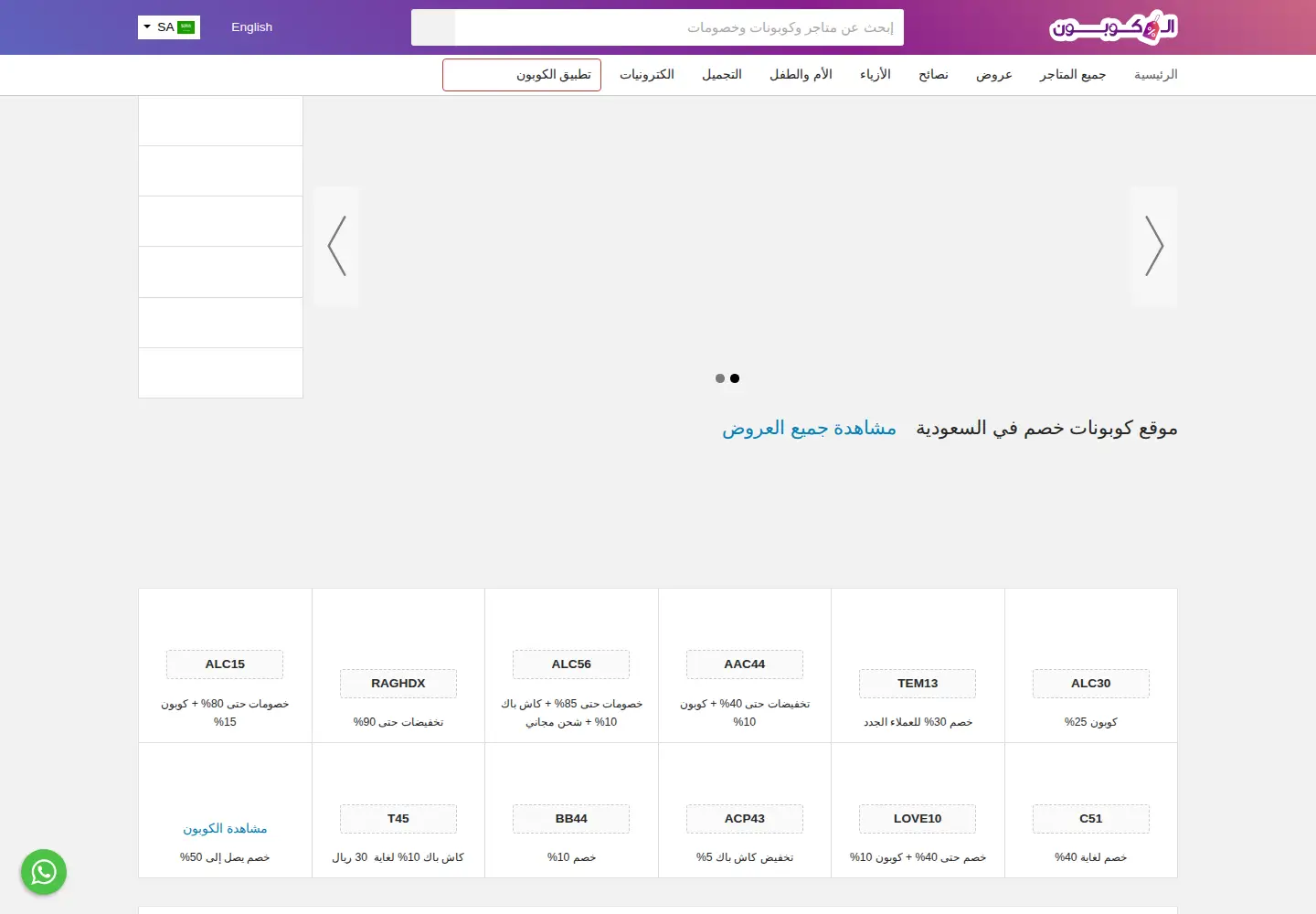The image size is (1316, 914).
Task: Click the search submit button
Action: 433,27
